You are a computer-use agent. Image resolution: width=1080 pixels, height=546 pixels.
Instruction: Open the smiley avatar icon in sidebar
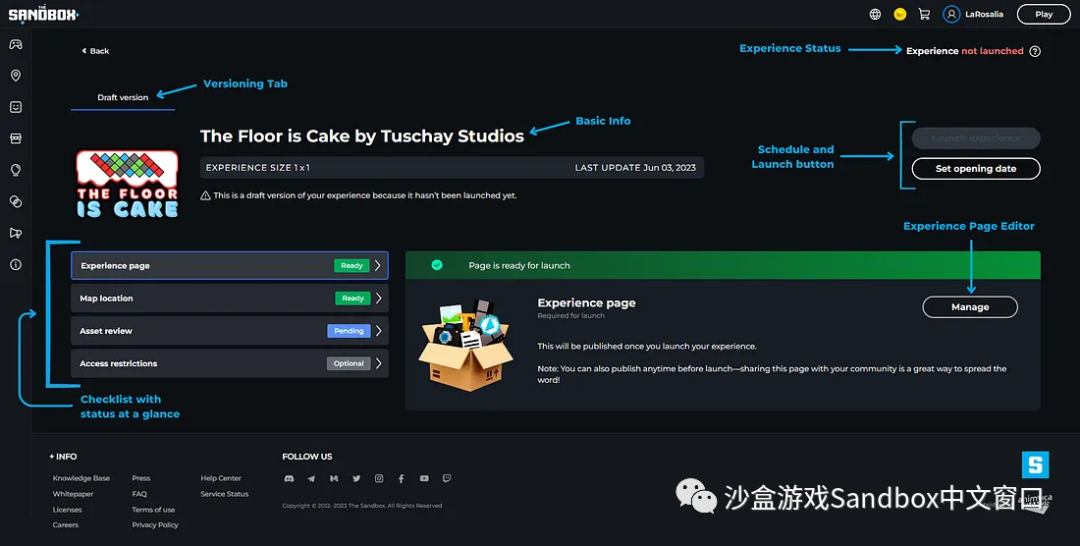click(x=15, y=107)
